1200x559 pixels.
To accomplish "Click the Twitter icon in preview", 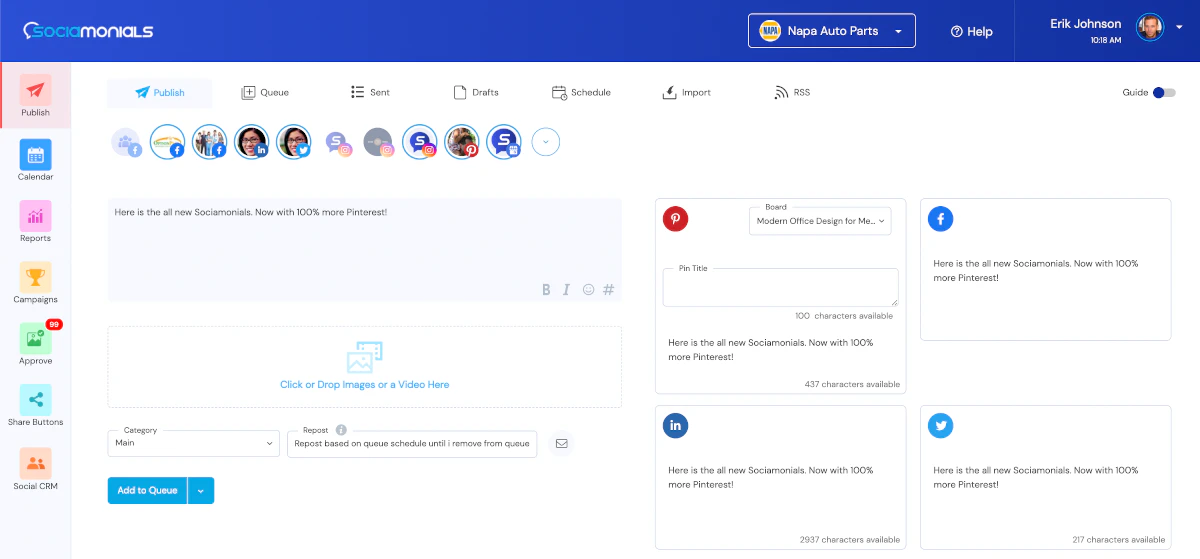I will (x=940, y=426).
